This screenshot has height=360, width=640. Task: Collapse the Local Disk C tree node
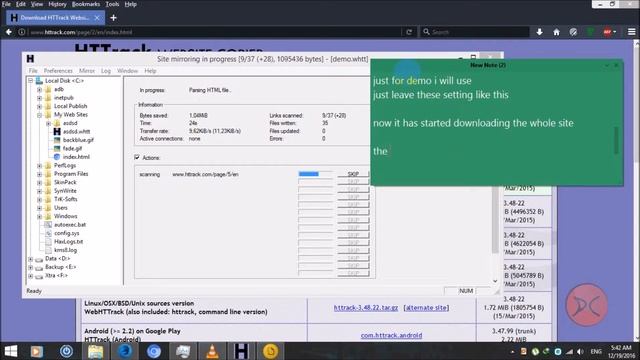[x=31, y=81]
